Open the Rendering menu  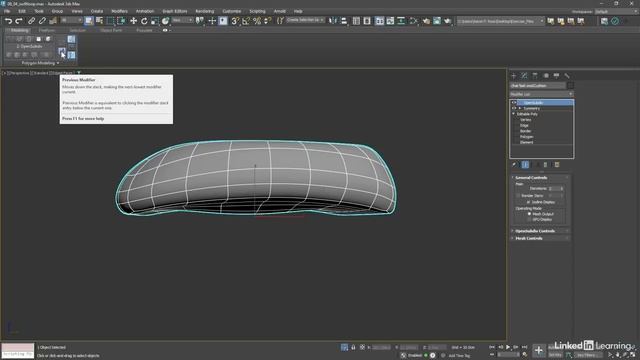tap(204, 11)
